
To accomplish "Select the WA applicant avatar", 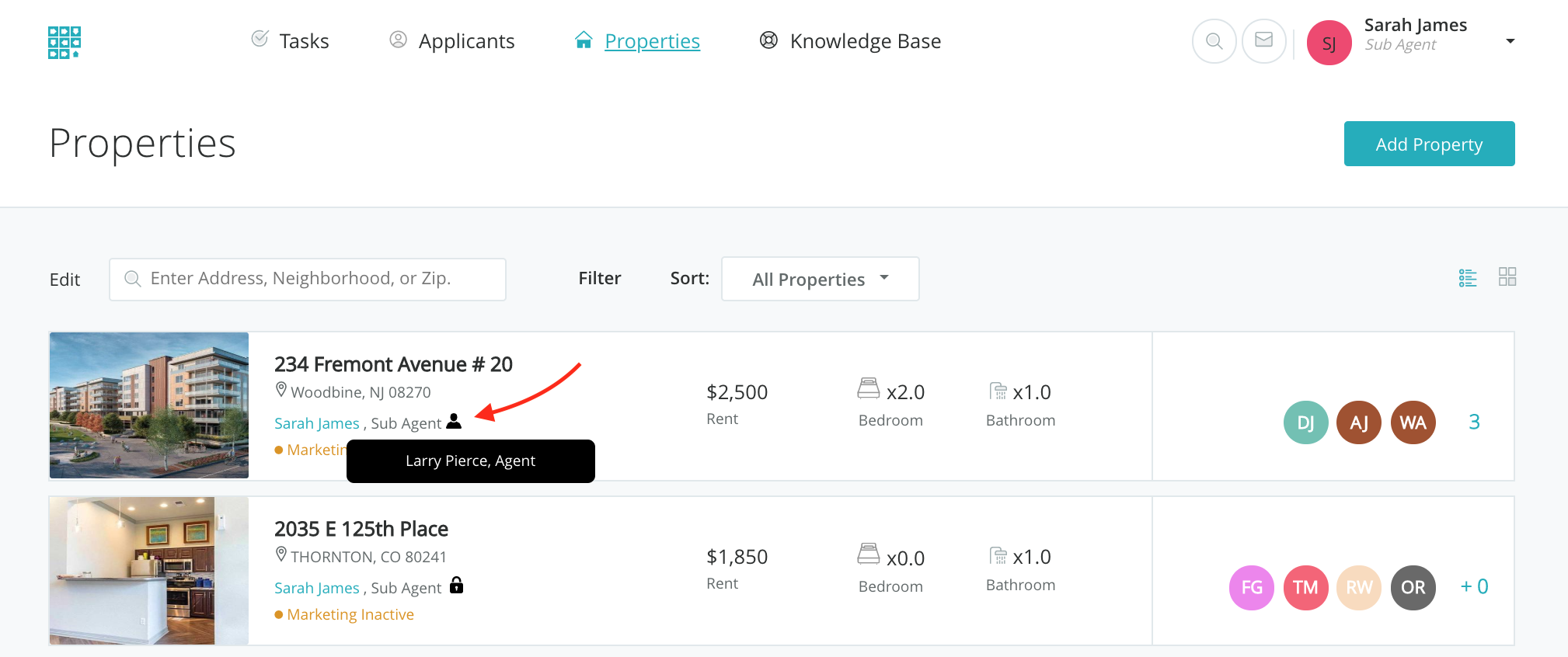I will (1413, 422).
